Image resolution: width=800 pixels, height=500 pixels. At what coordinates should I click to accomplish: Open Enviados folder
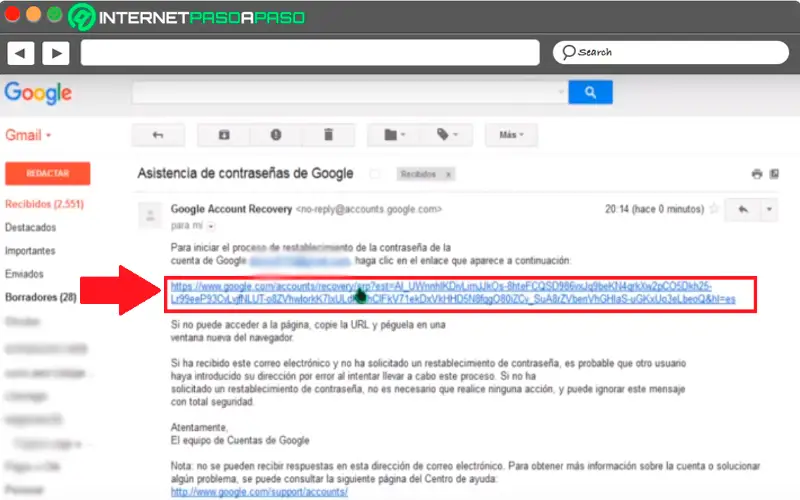pyautogui.click(x=24, y=274)
